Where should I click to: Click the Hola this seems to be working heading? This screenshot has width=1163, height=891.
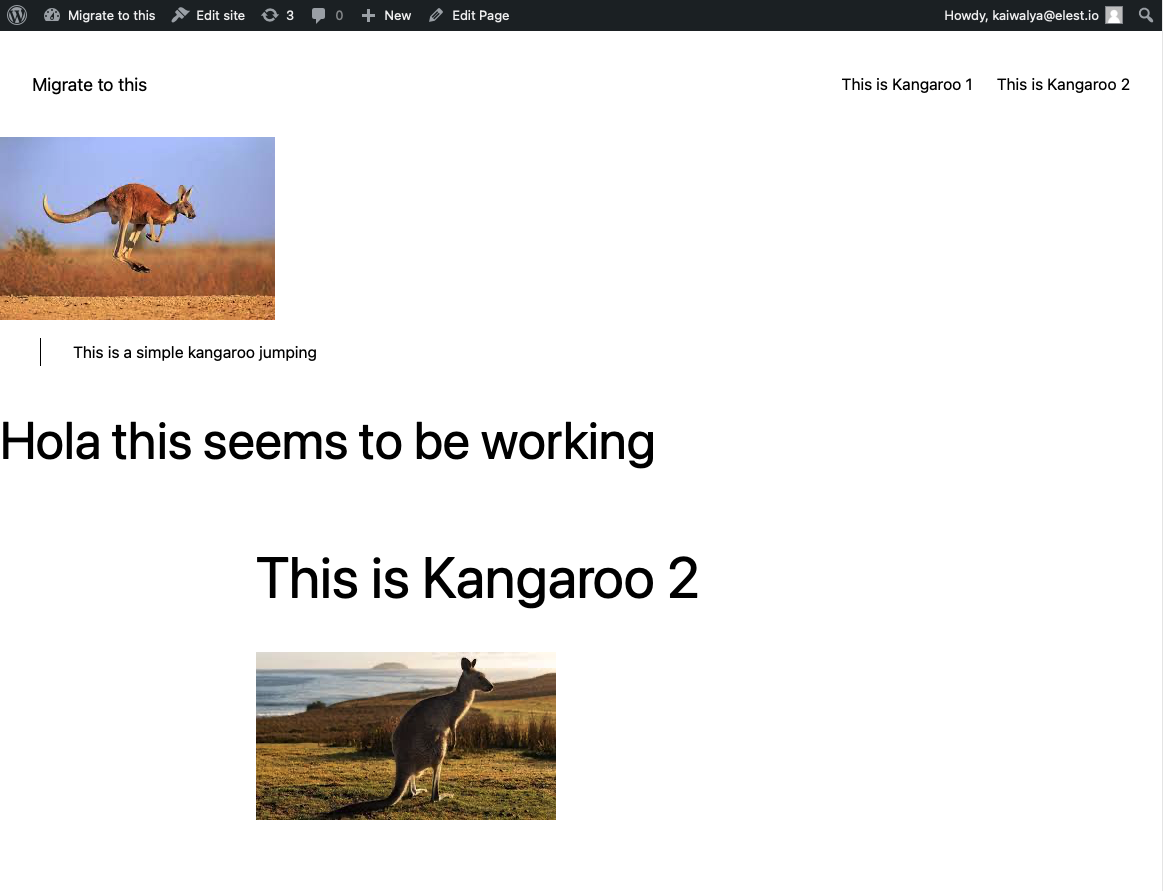point(327,442)
